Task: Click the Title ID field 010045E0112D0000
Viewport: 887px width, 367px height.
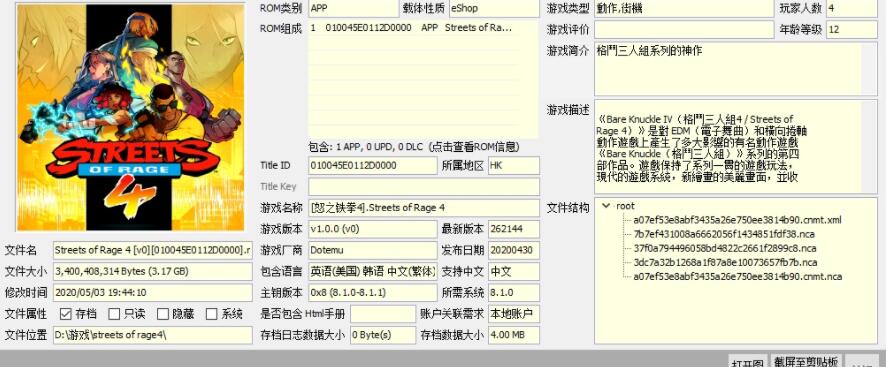Action: 373,166
